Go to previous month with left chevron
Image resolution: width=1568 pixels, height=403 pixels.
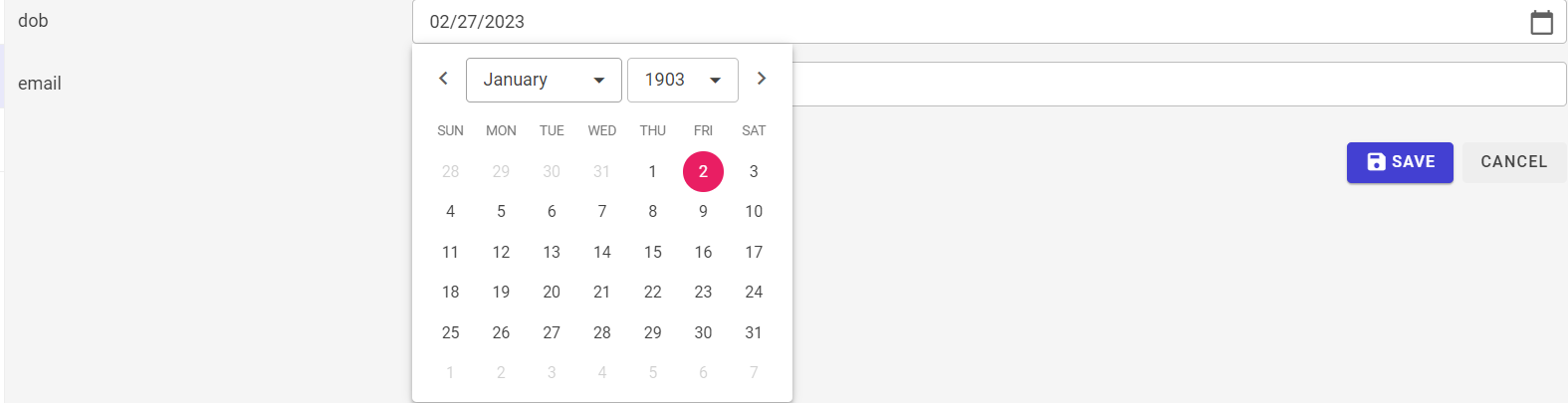[444, 79]
